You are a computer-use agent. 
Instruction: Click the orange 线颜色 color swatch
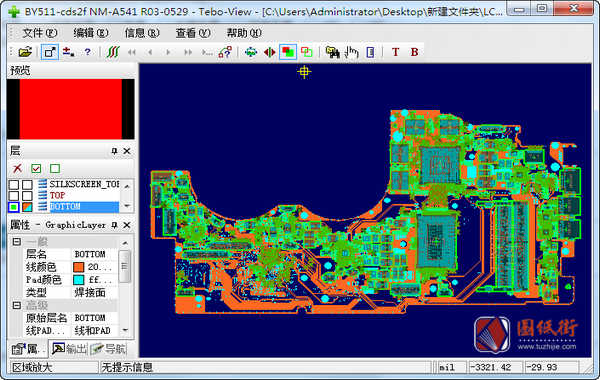pyautogui.click(x=78, y=267)
